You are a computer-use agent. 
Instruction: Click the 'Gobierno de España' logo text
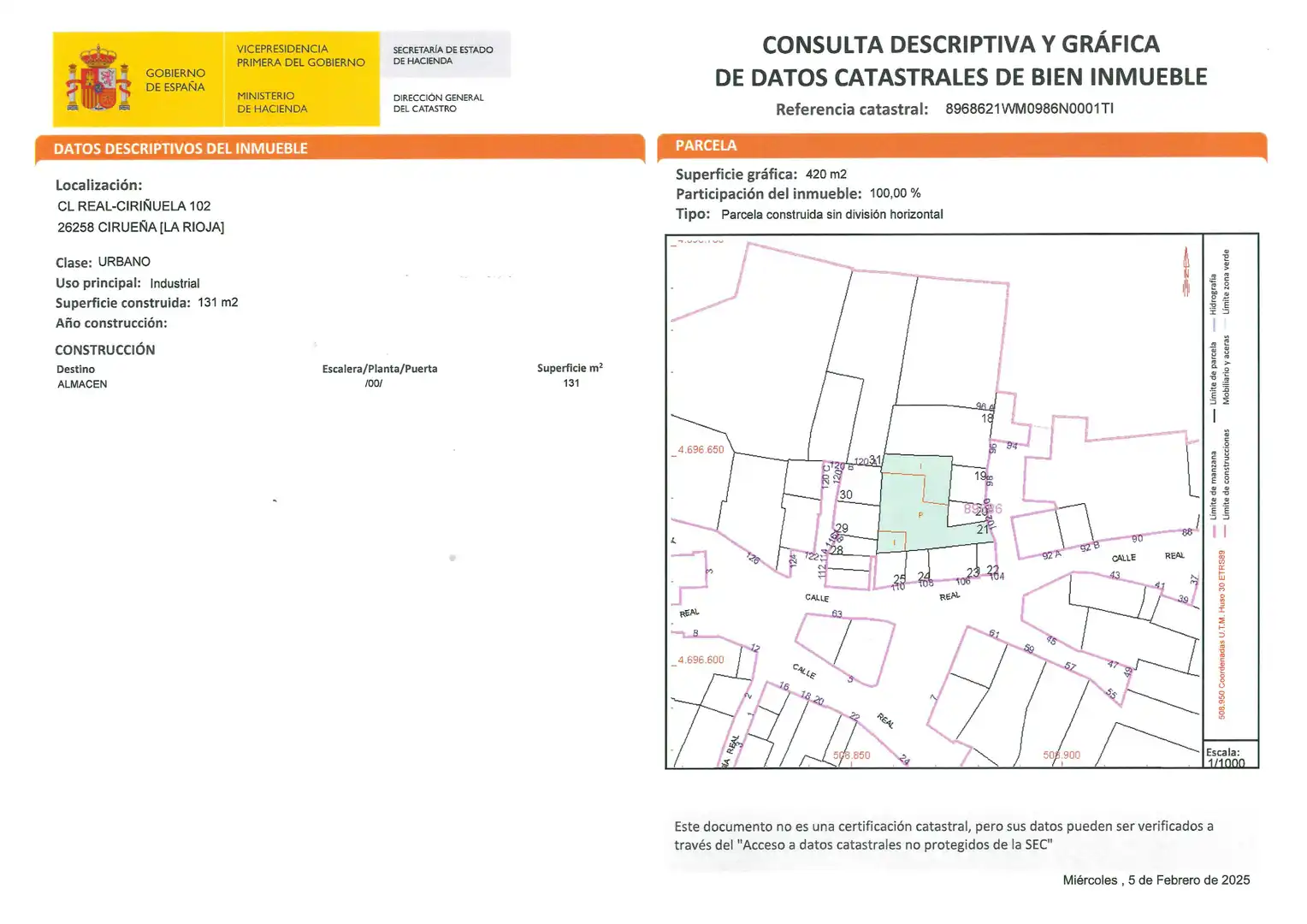click(x=175, y=80)
